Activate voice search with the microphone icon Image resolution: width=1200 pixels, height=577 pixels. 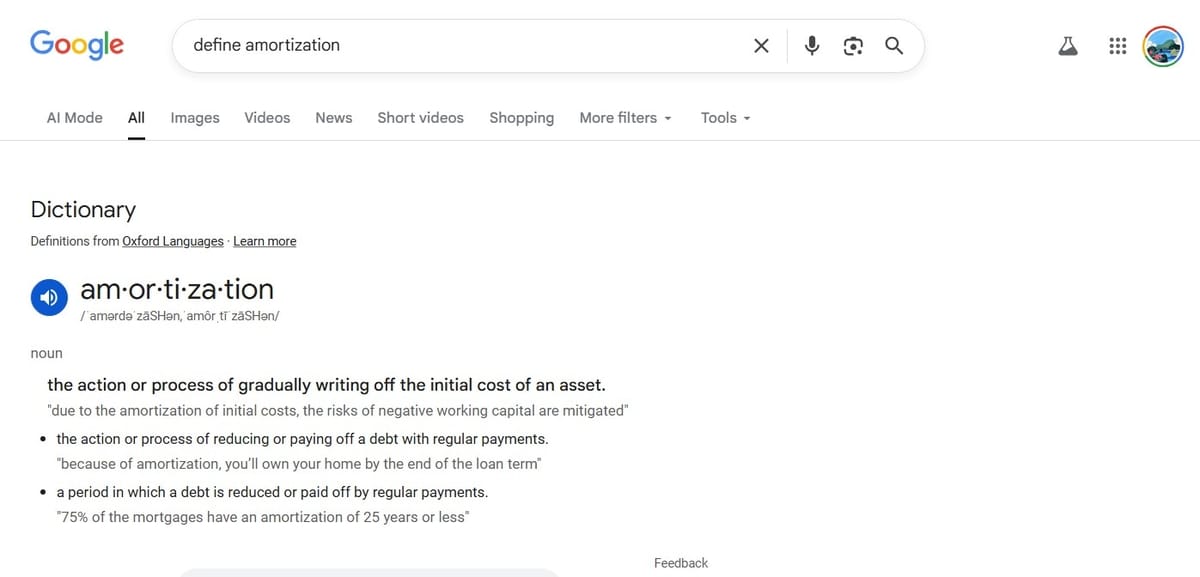(x=811, y=45)
